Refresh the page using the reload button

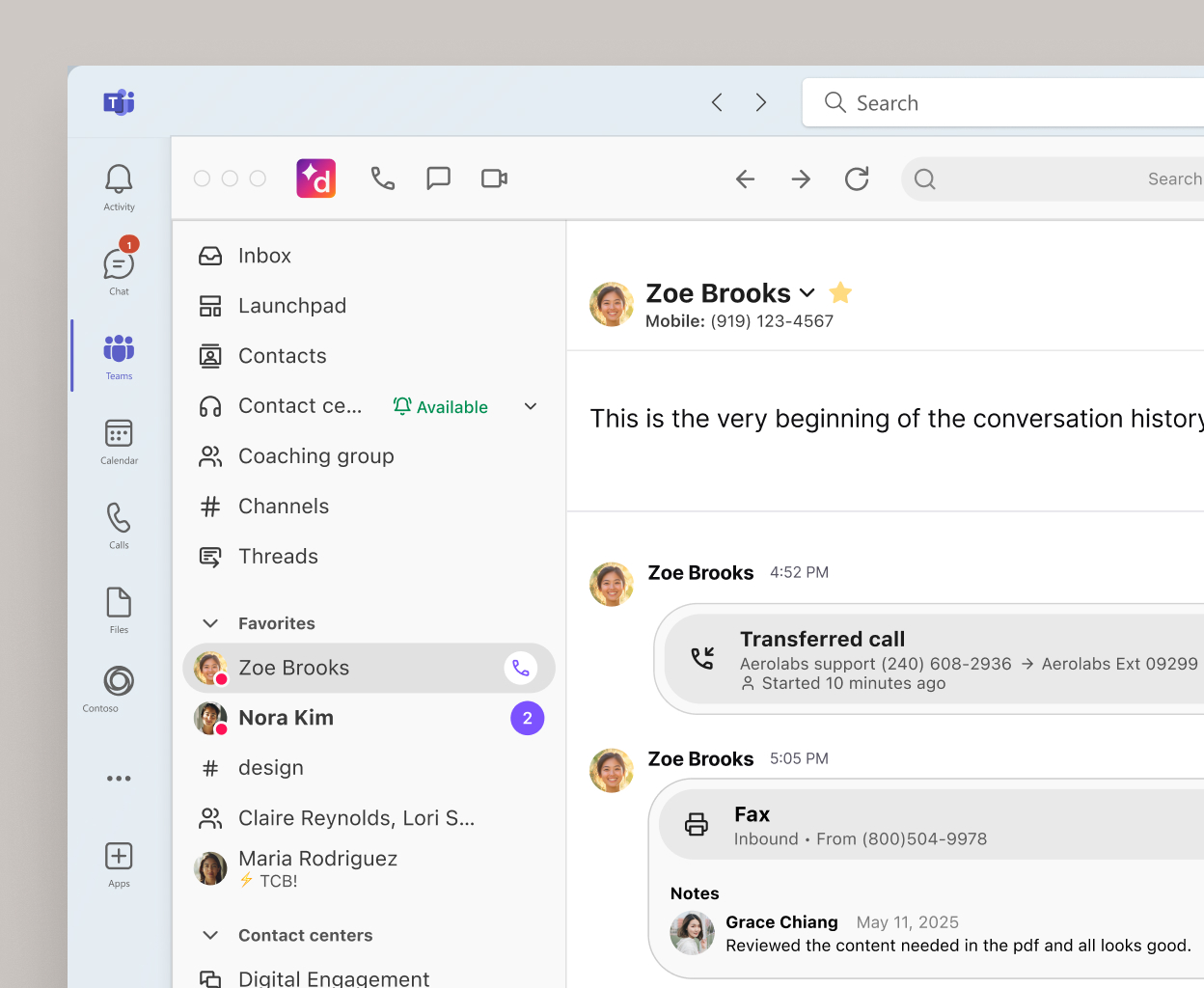857,178
